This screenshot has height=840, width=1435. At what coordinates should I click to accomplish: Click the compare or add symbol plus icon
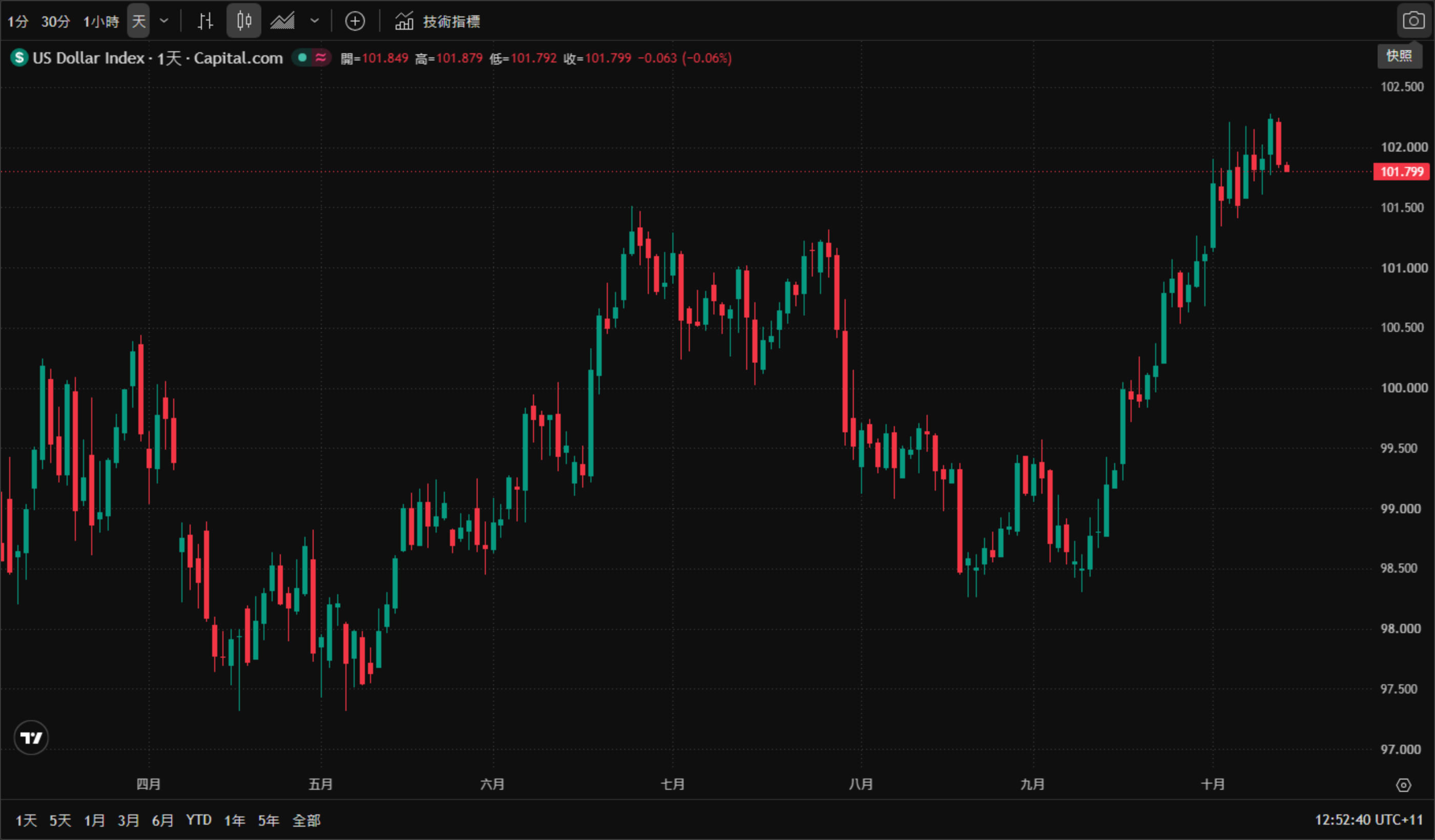(355, 22)
